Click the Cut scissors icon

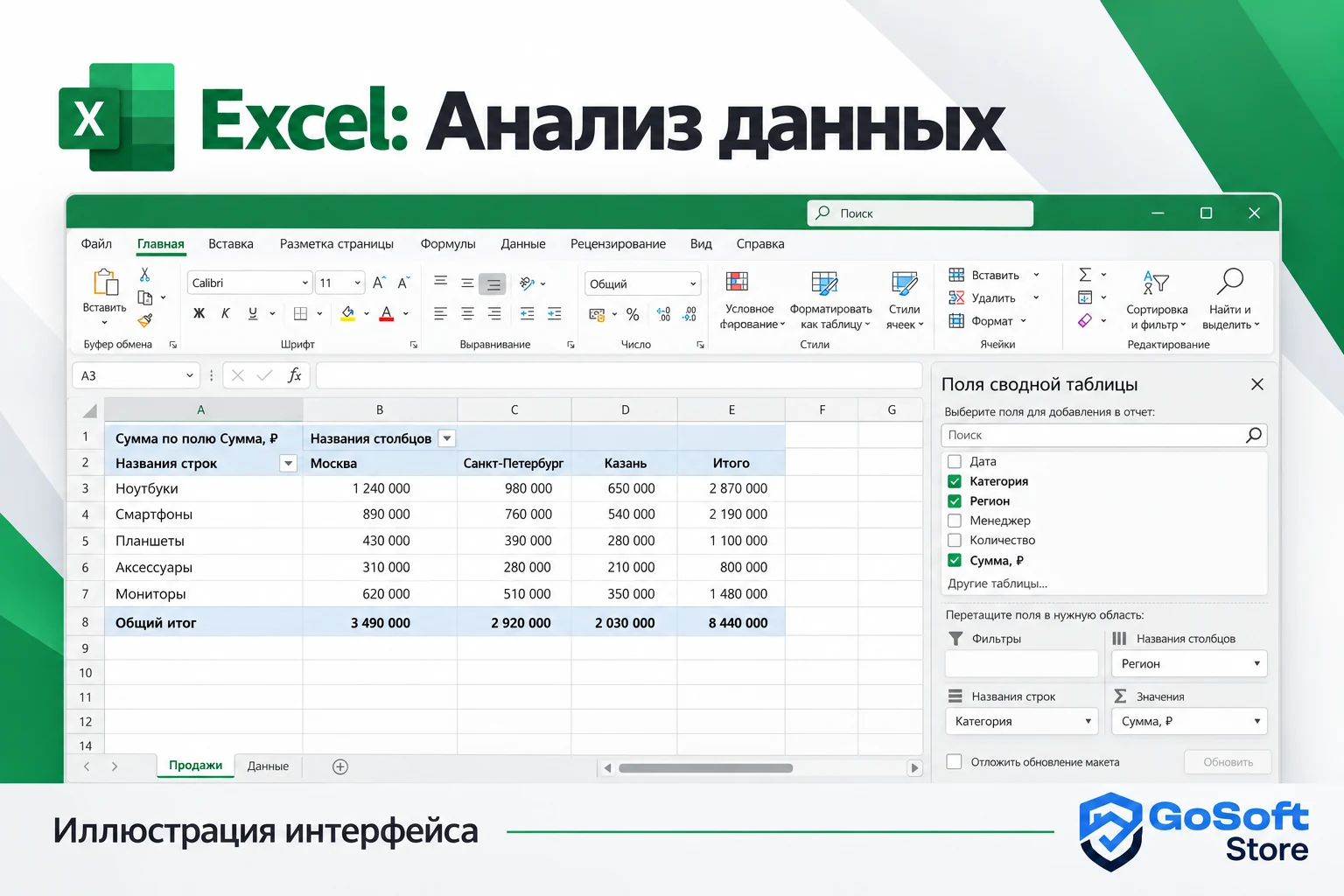point(145,275)
